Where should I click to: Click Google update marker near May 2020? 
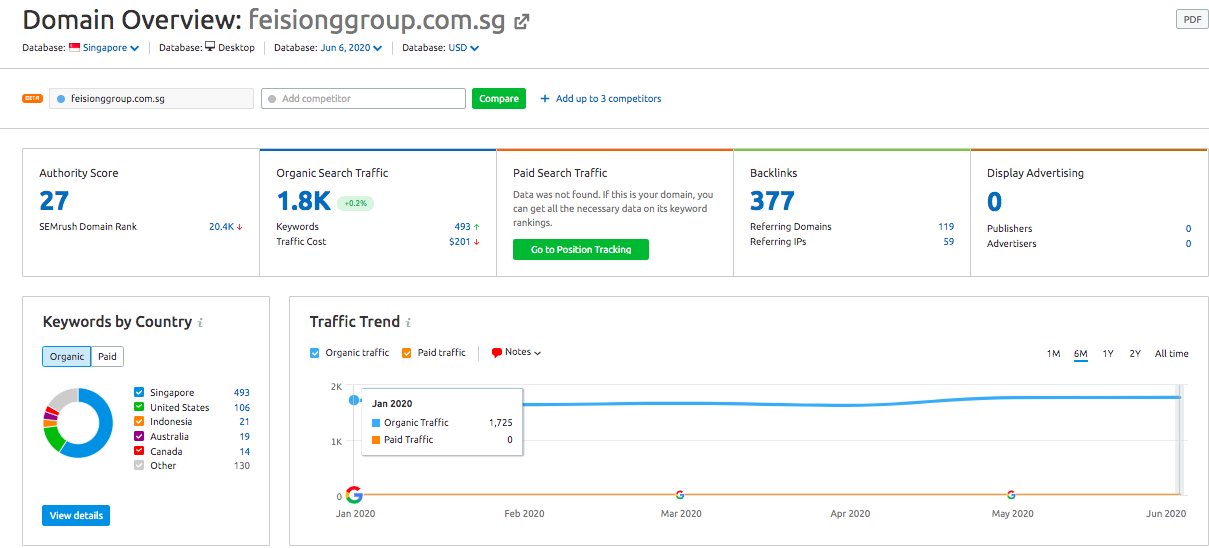pos(1011,494)
